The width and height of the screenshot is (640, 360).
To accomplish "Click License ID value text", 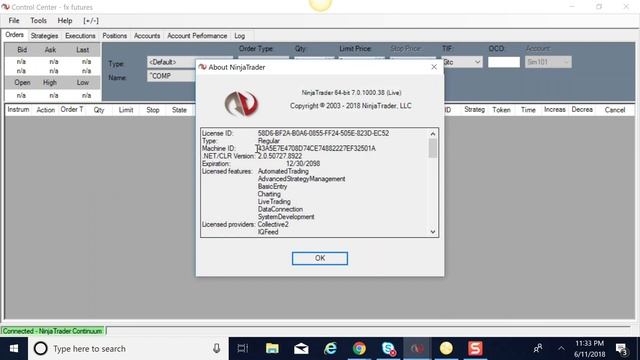I will (x=323, y=133).
